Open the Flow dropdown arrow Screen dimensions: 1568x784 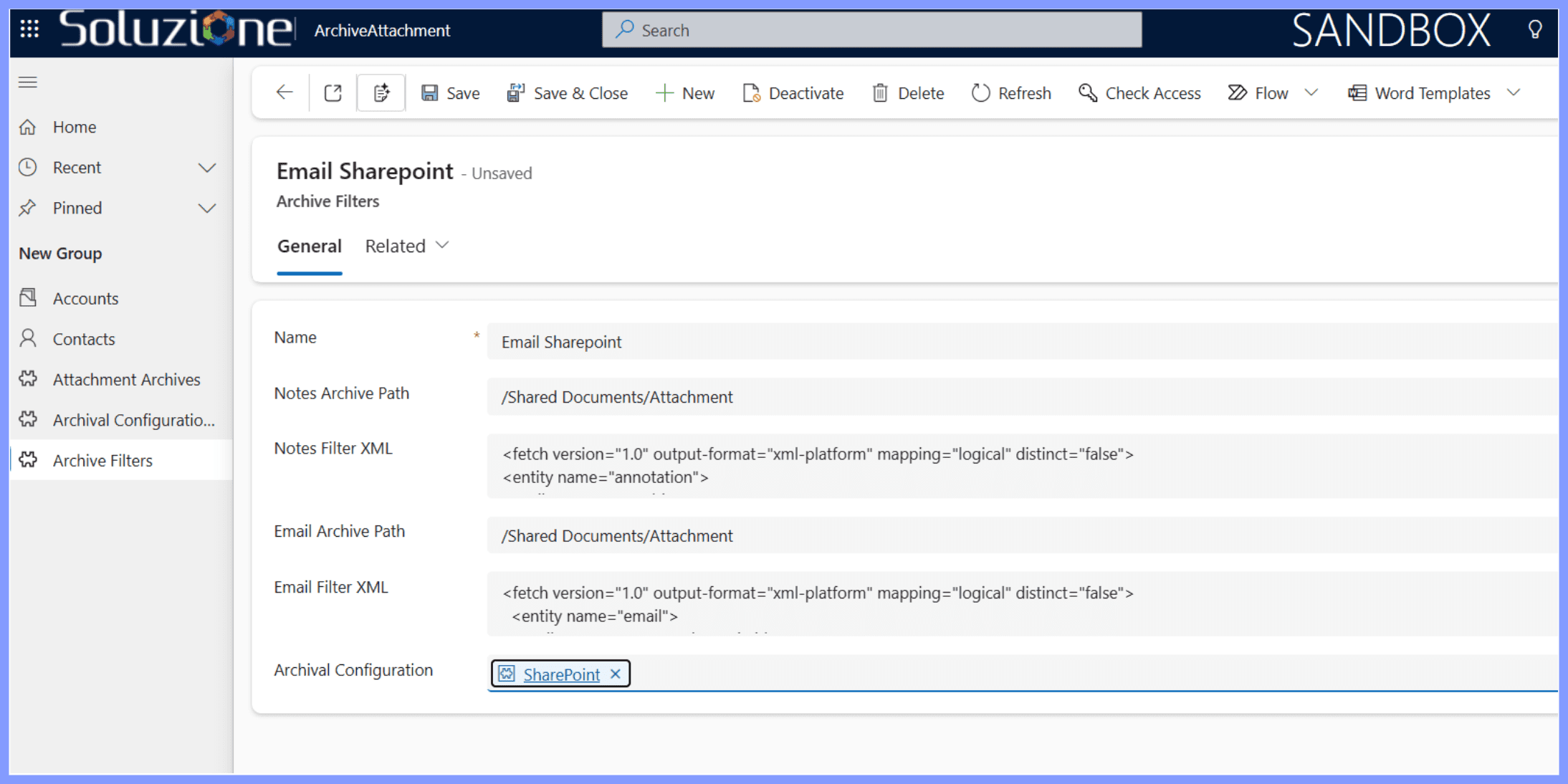pyautogui.click(x=1311, y=92)
